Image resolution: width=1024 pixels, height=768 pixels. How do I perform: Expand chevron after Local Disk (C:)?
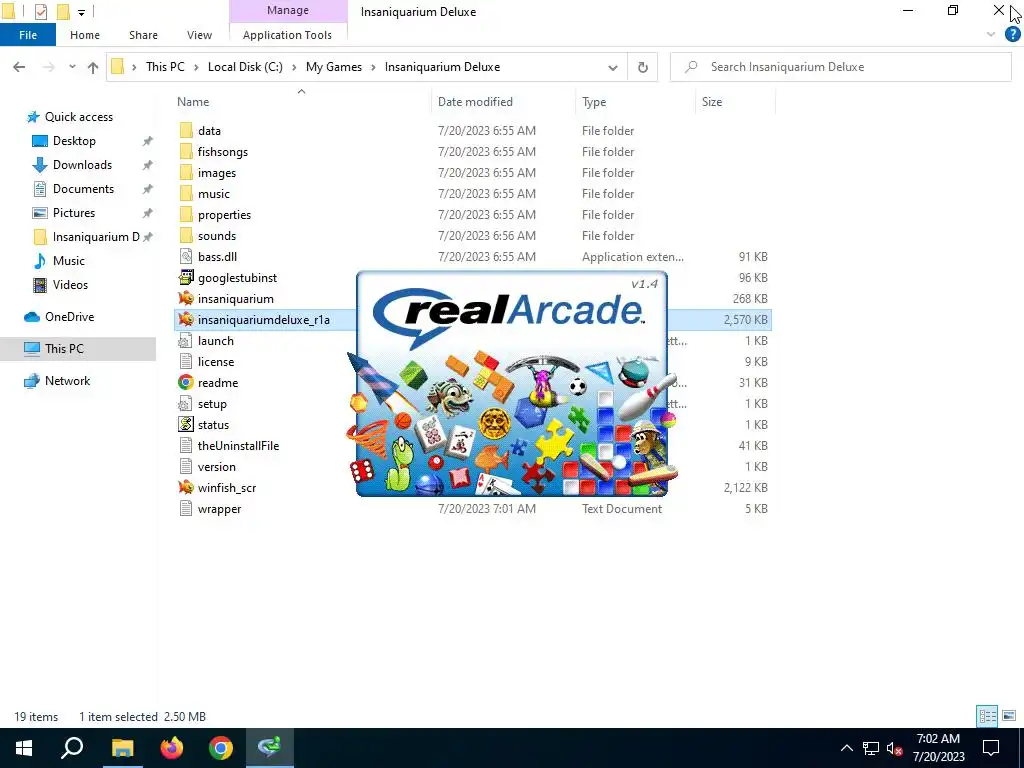click(x=294, y=67)
